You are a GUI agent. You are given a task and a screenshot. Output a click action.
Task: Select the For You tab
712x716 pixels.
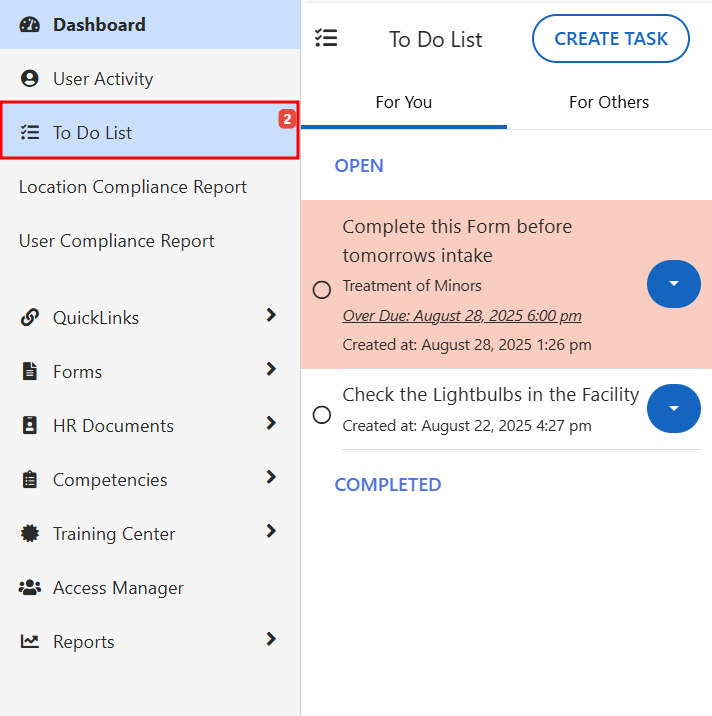[403, 103]
